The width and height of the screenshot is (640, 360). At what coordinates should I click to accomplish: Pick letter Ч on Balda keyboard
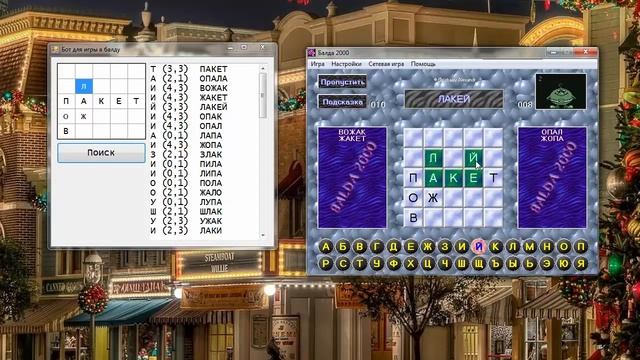point(444,264)
